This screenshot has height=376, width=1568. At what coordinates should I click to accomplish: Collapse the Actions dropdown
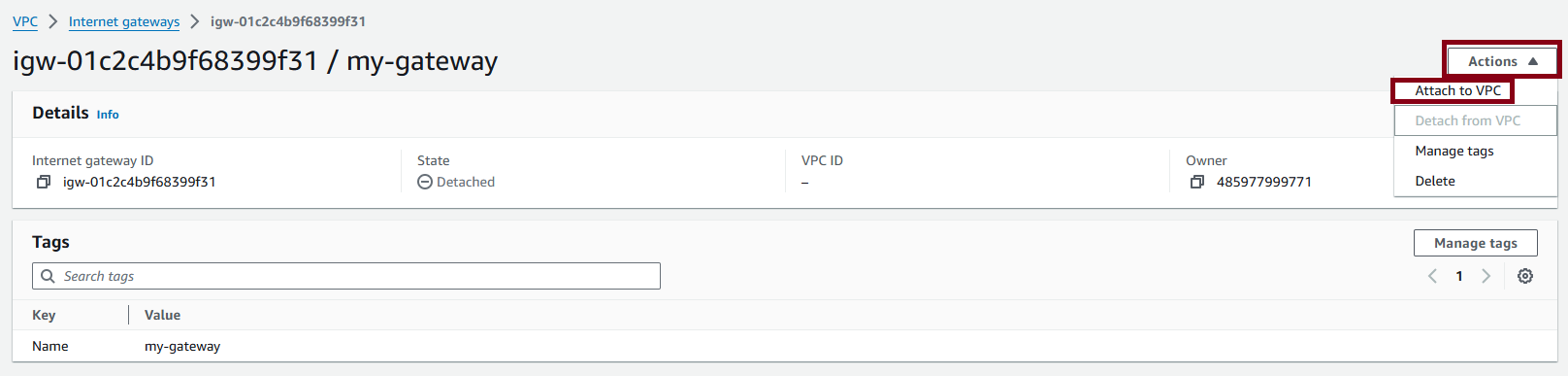point(1502,61)
